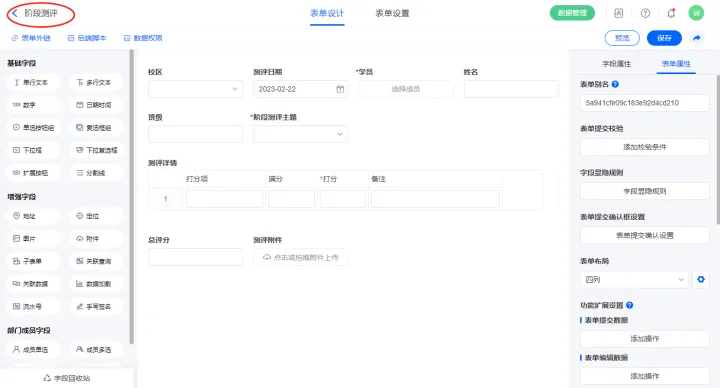Click 添加校验条件 button
Screen dimensions: 720x388
(645, 147)
